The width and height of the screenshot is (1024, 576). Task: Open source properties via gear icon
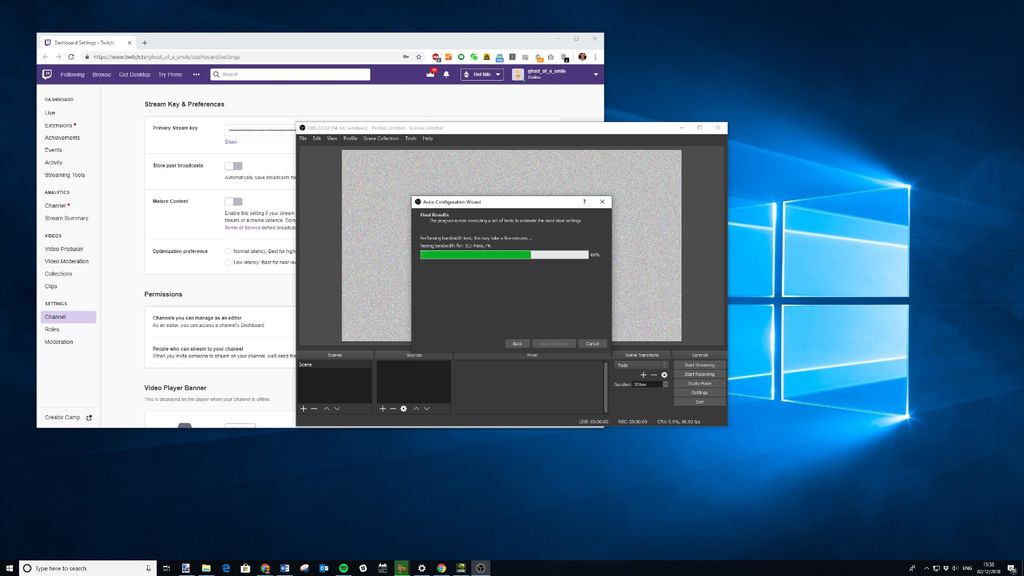click(402, 409)
